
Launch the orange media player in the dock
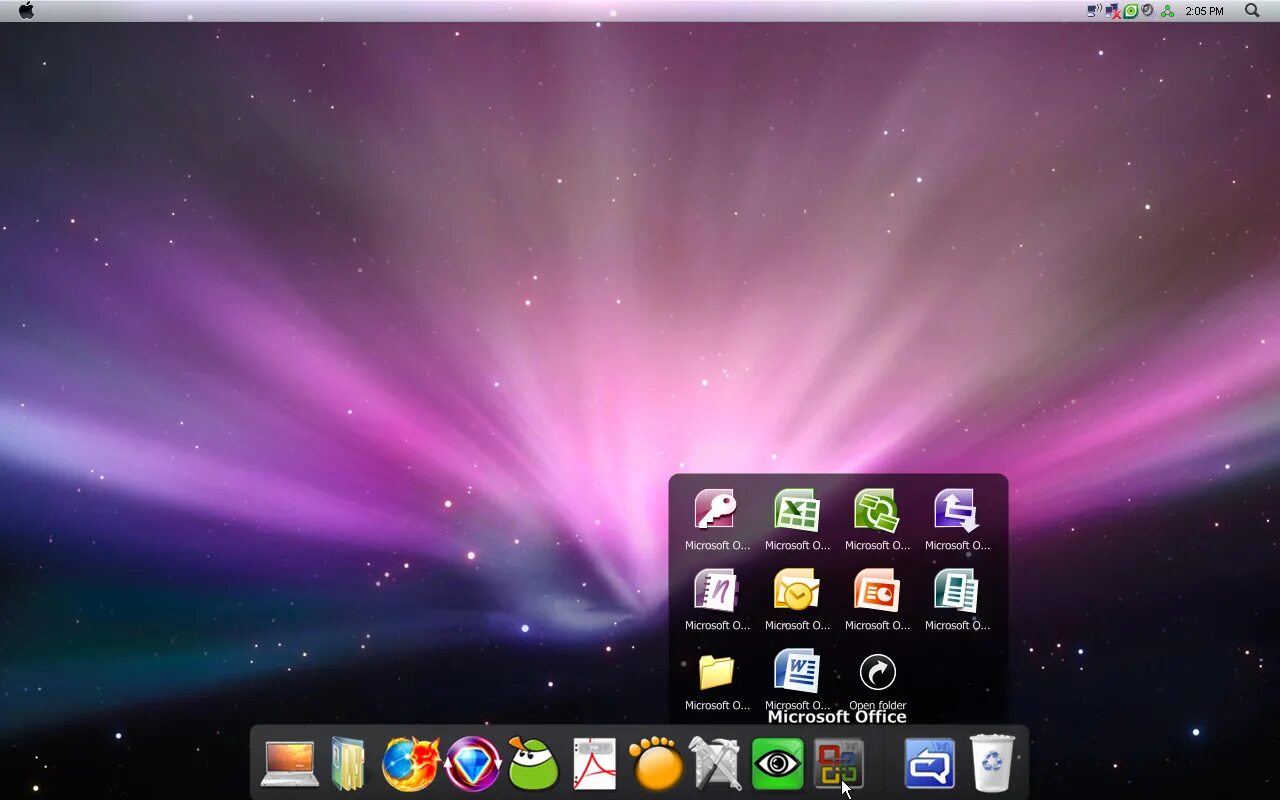point(656,765)
